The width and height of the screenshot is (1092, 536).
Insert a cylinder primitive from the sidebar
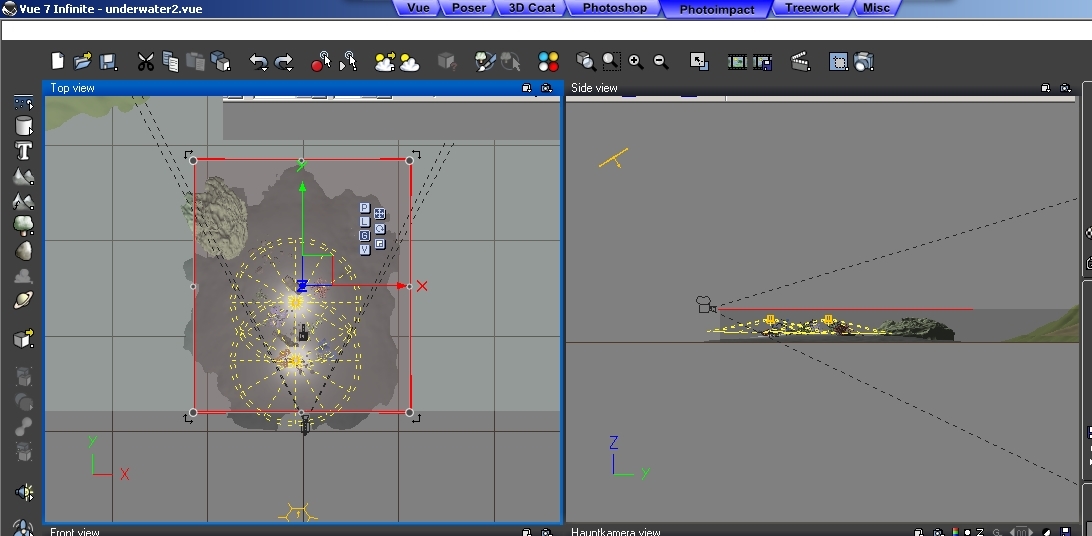[23, 126]
